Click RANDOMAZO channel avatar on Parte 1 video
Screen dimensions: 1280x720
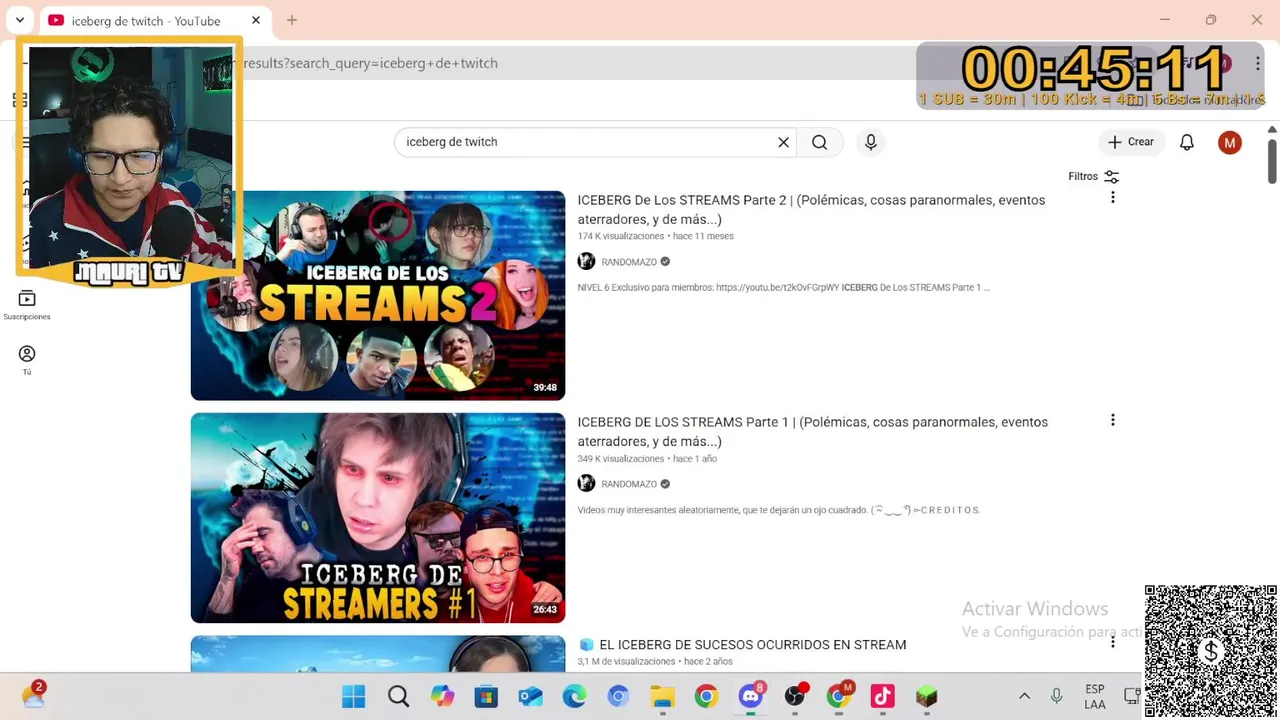click(586, 483)
